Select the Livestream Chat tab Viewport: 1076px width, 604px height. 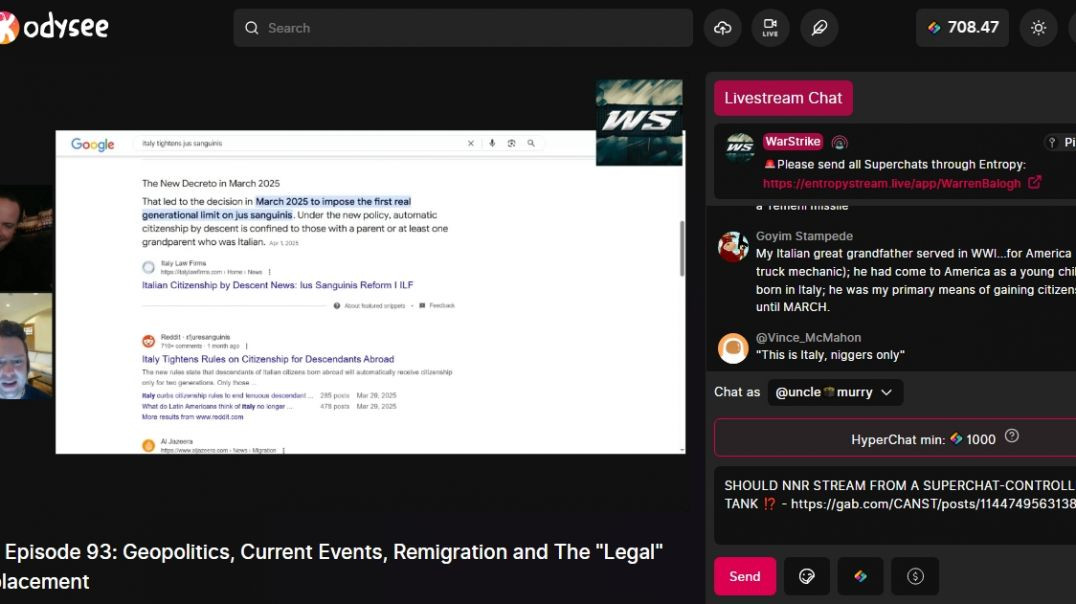pos(783,98)
